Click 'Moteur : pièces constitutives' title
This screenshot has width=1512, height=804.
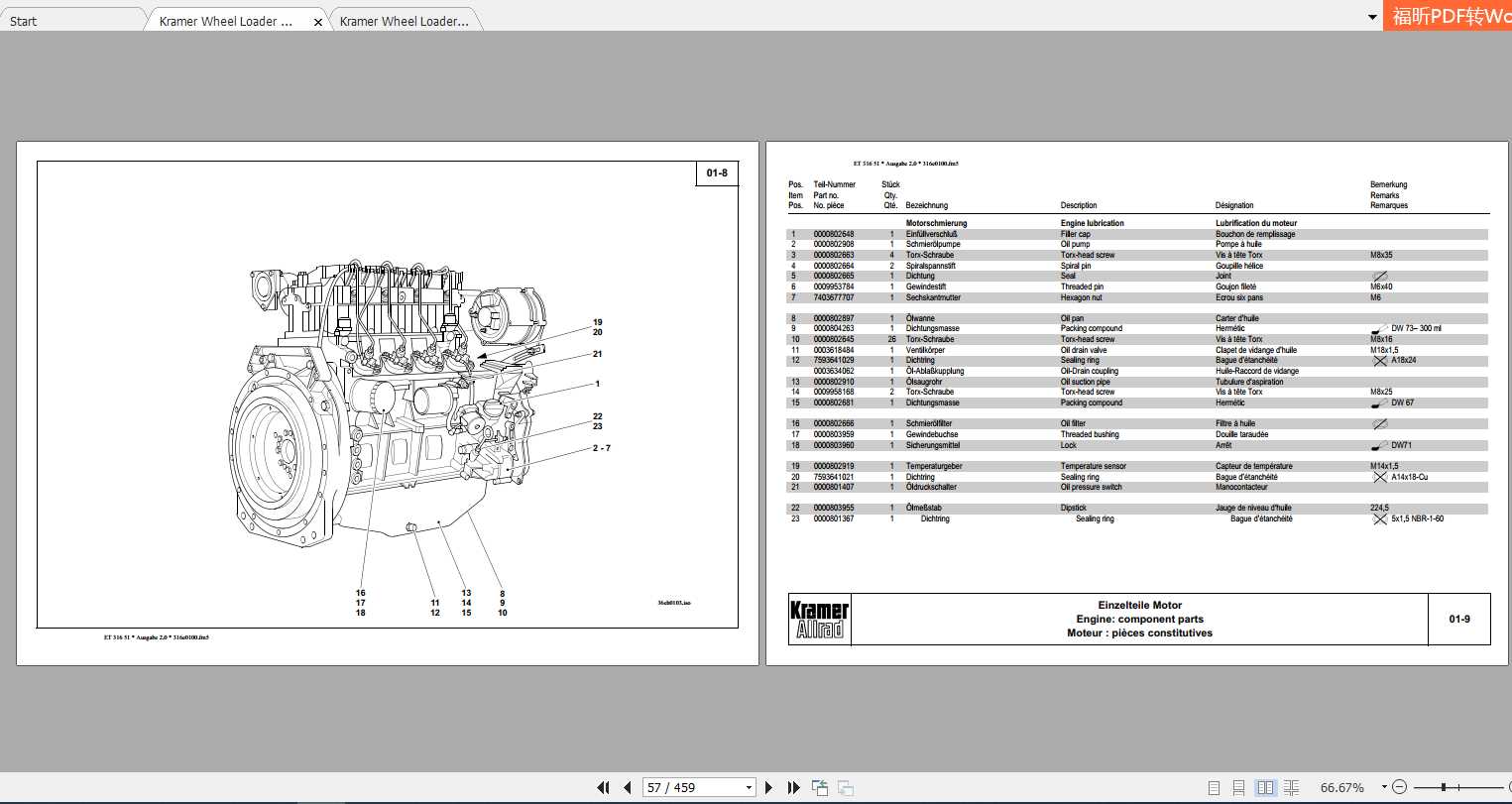(1140, 632)
